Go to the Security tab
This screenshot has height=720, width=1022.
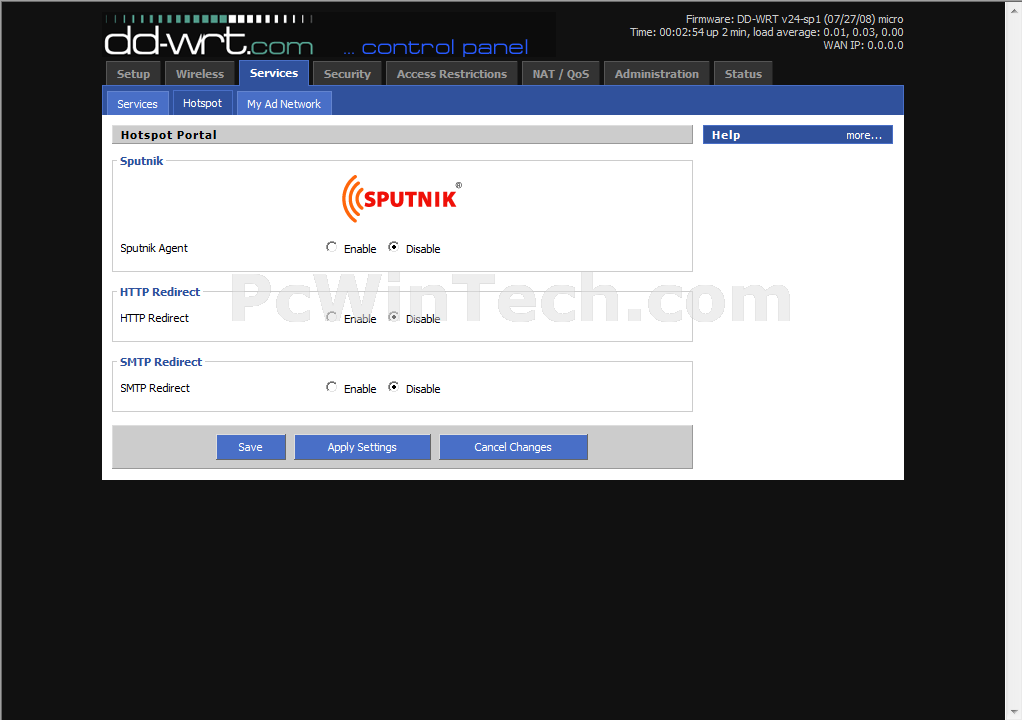click(x=347, y=74)
